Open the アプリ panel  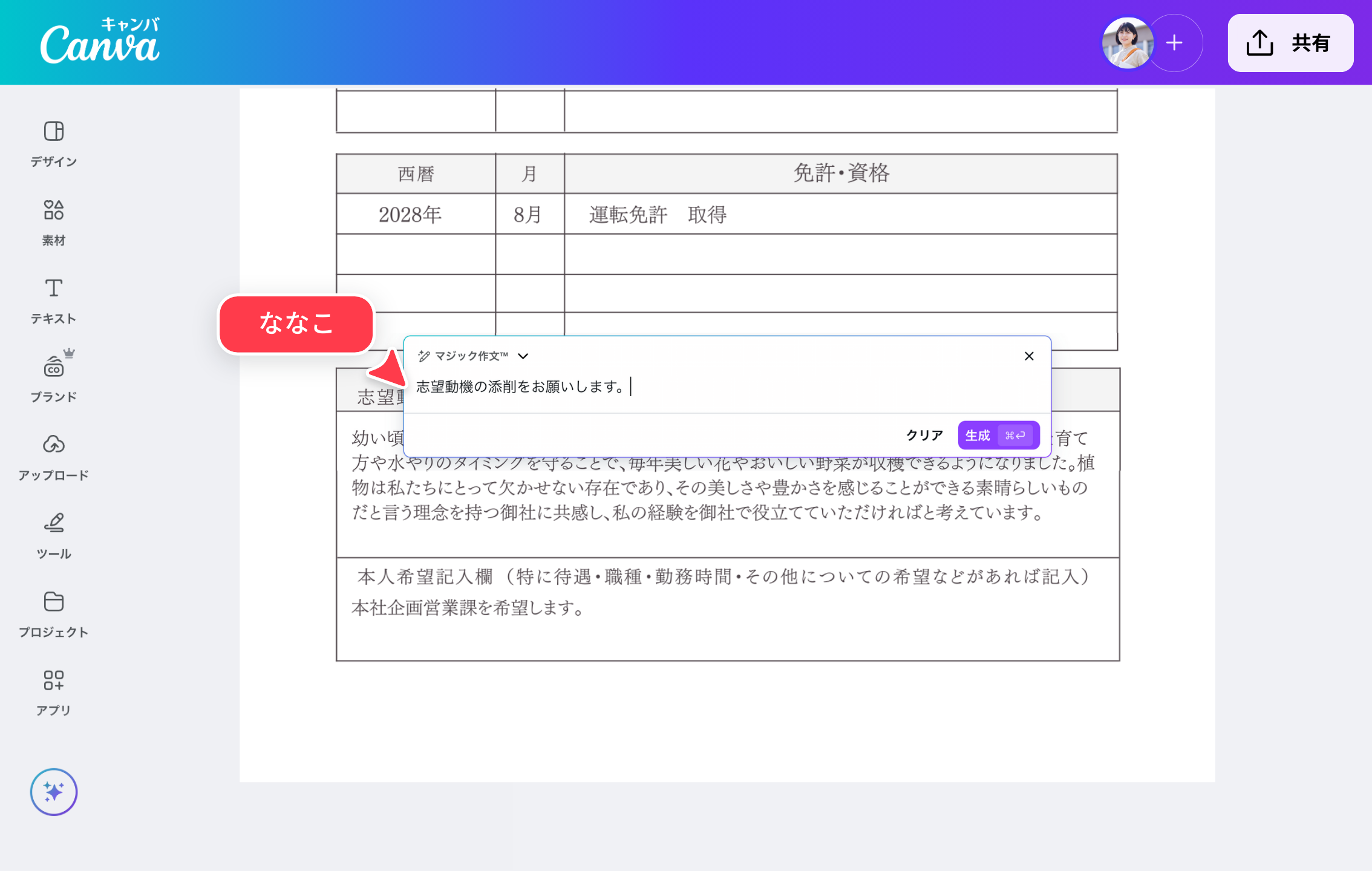pyautogui.click(x=54, y=693)
